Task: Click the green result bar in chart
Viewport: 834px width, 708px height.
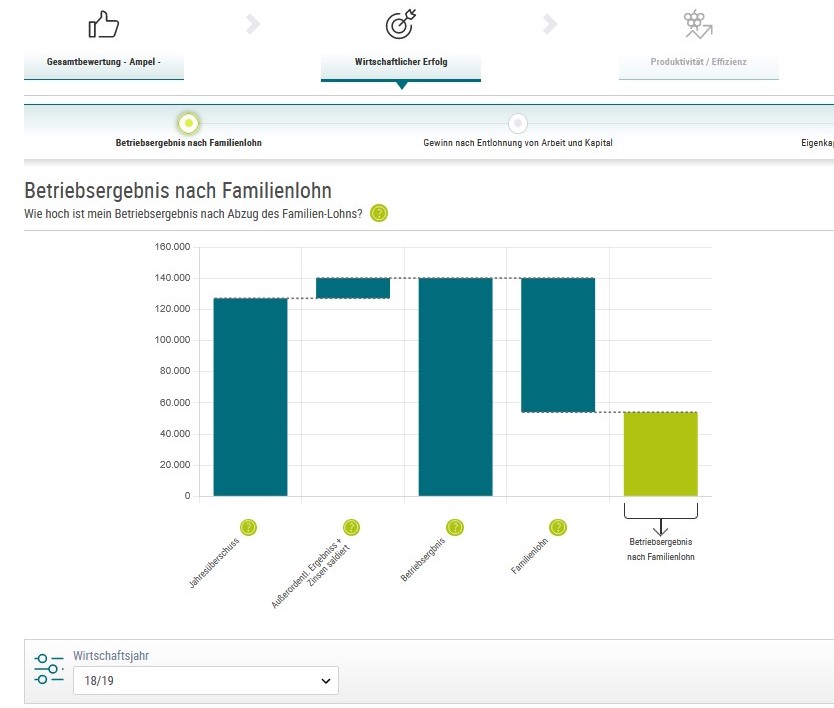Action: pyautogui.click(x=661, y=454)
